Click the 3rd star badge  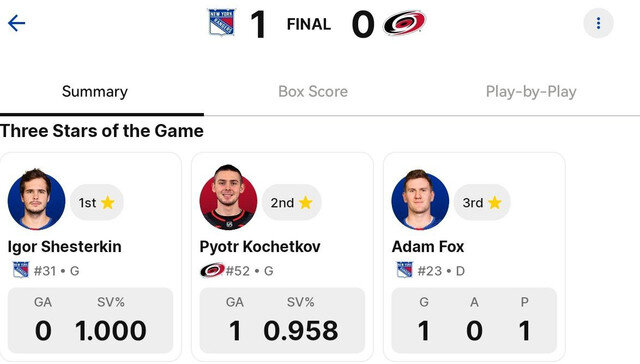click(x=482, y=202)
